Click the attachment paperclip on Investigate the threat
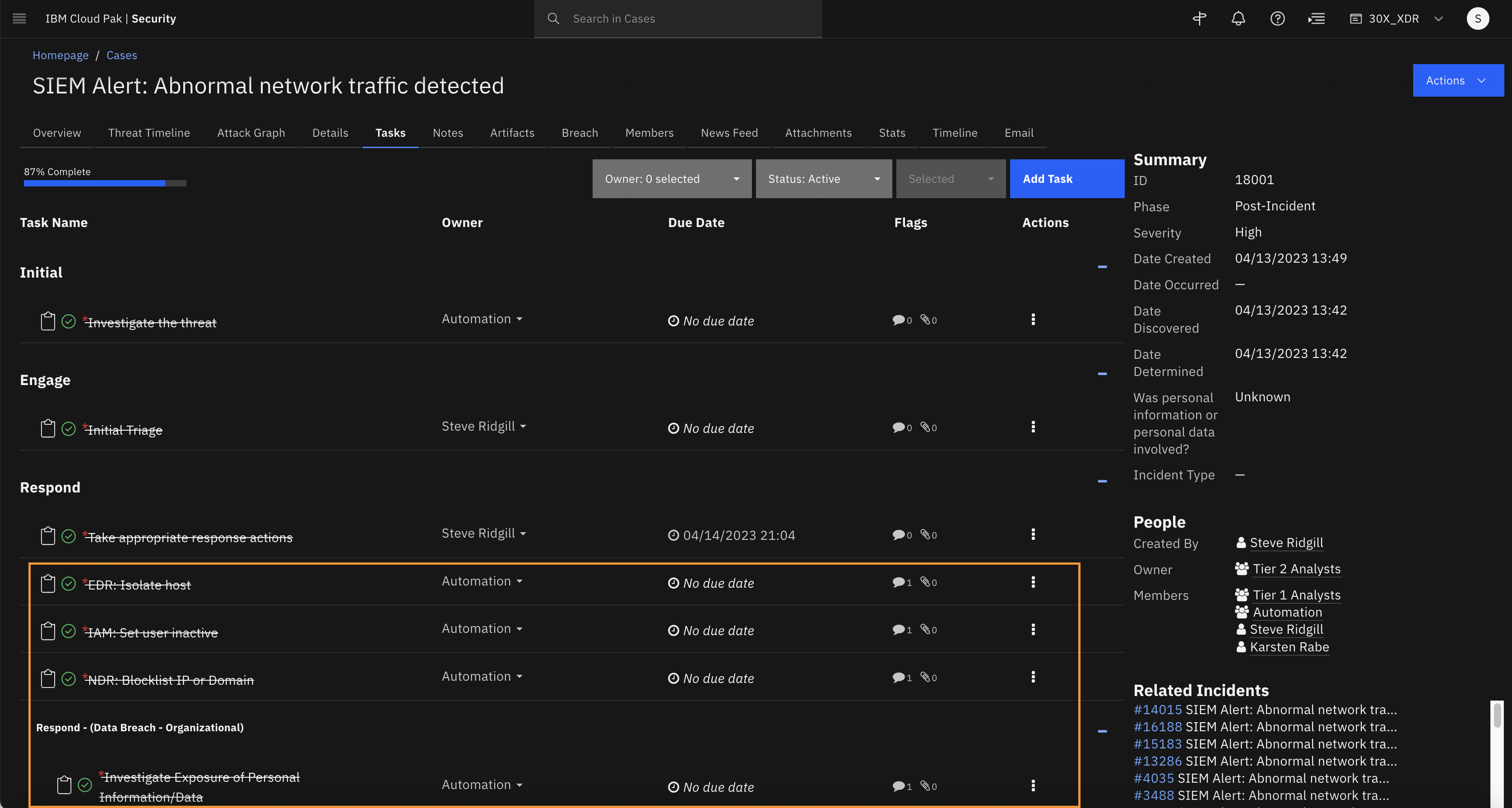Screen dimensions: 1512x808 pyautogui.click(x=925, y=320)
